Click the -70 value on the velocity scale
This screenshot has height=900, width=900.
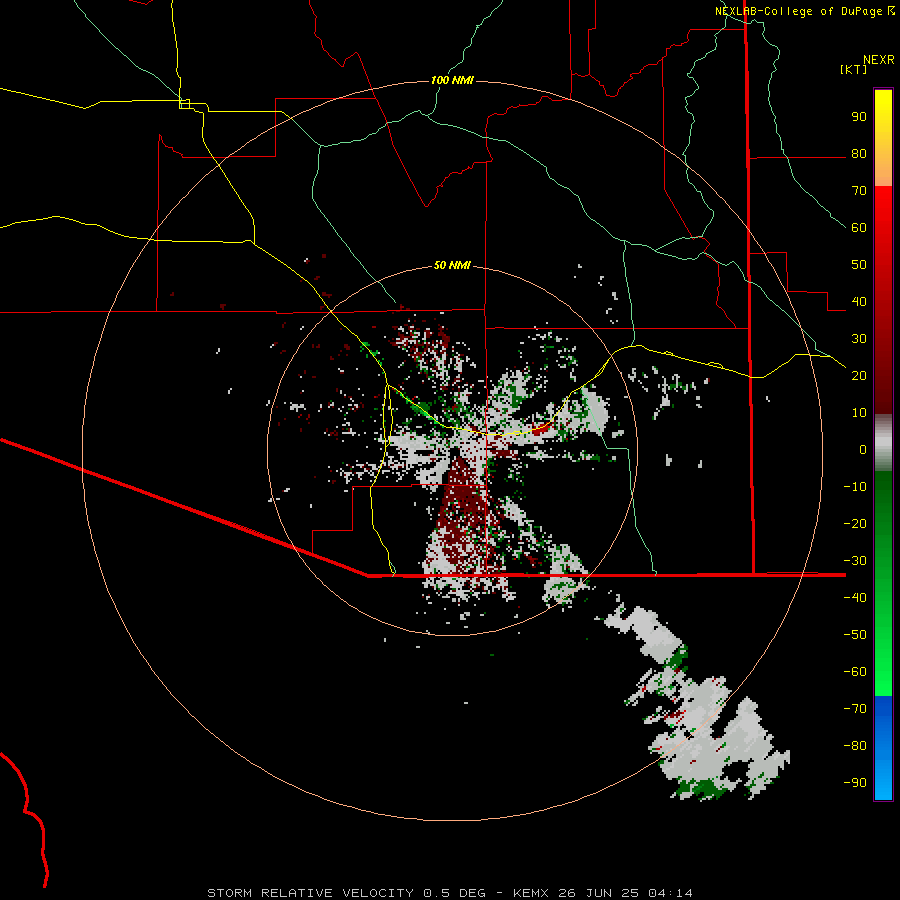855,709
